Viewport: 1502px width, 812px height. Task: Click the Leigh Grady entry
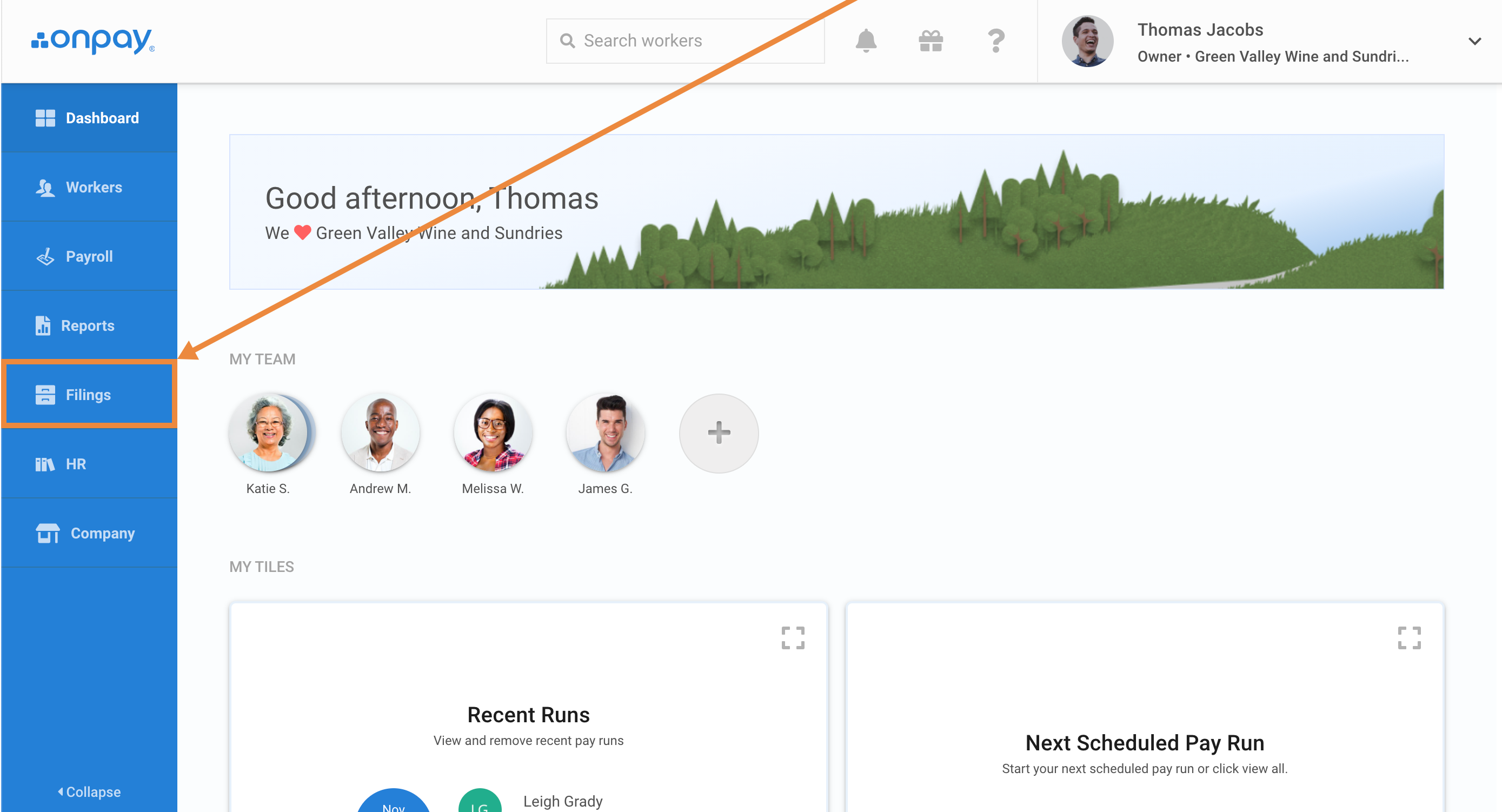click(563, 801)
